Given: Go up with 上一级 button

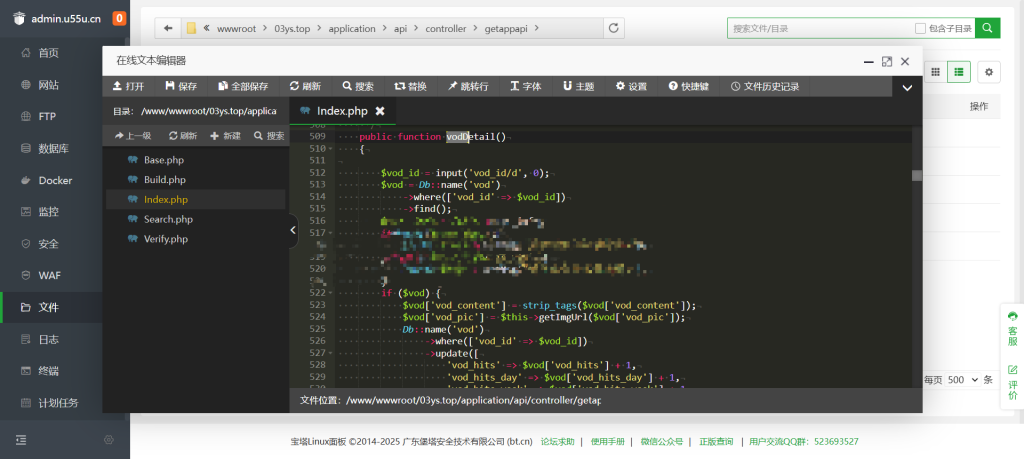Looking at the screenshot, I should click(133, 136).
